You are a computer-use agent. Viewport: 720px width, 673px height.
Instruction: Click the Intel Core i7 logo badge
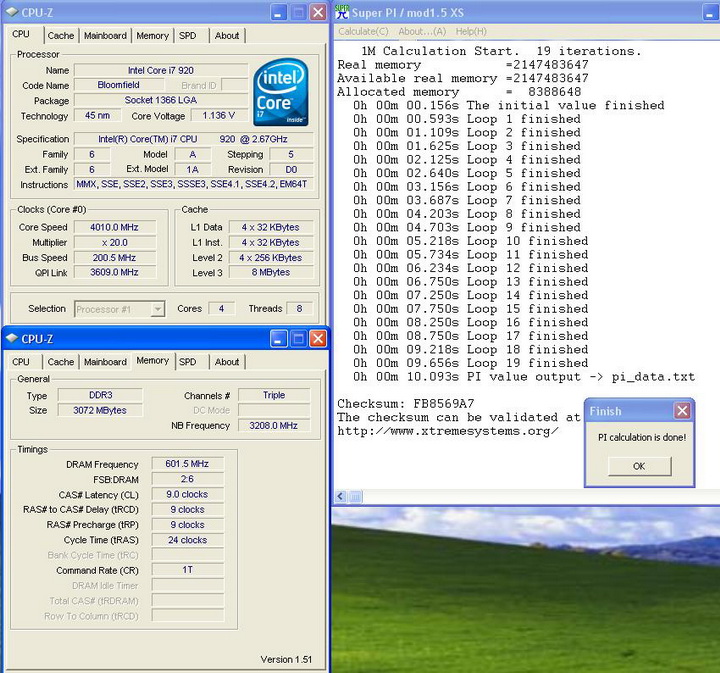[x=281, y=92]
